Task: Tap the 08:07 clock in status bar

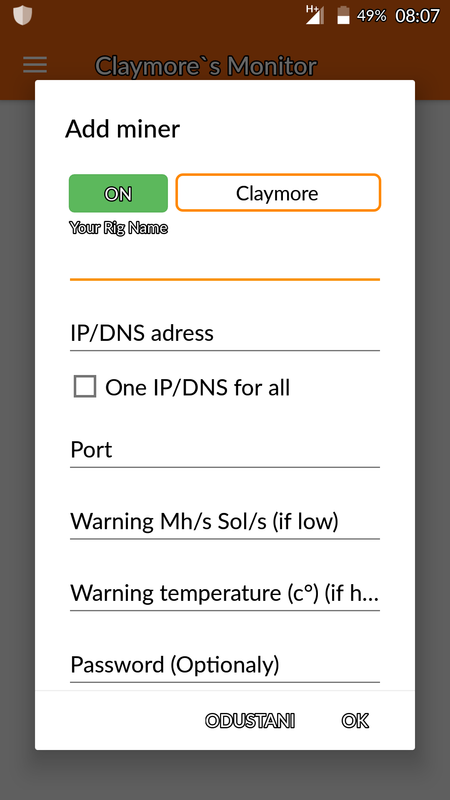Action: click(x=417, y=16)
